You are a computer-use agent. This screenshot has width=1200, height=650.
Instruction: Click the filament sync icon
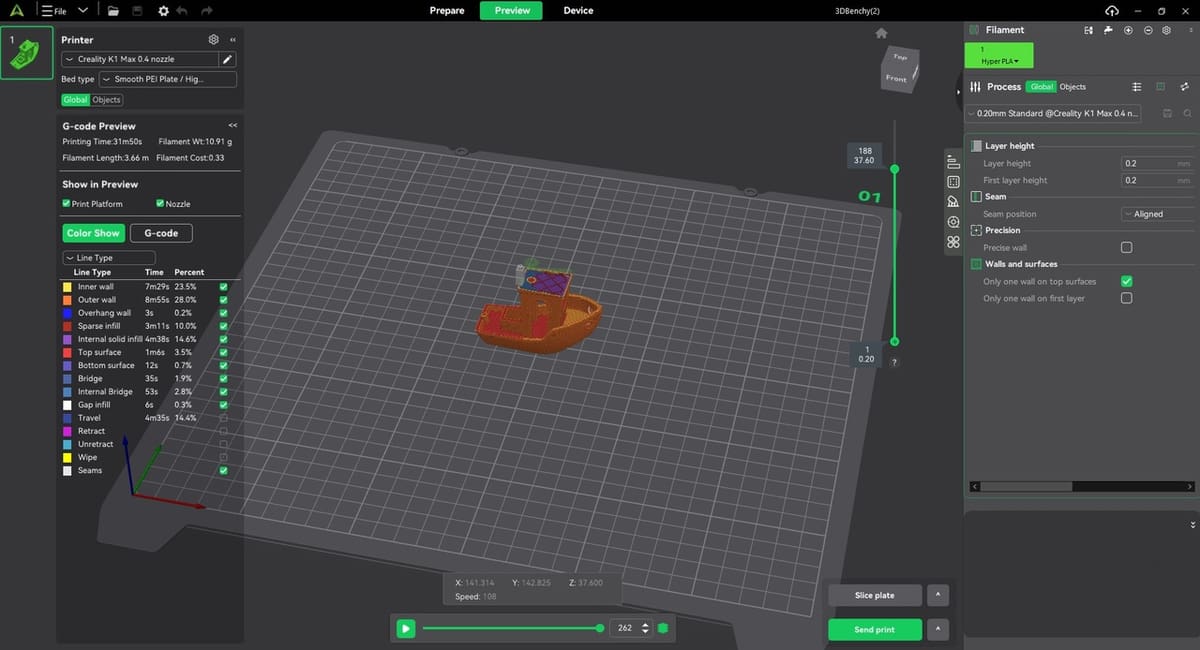[x=1089, y=30]
